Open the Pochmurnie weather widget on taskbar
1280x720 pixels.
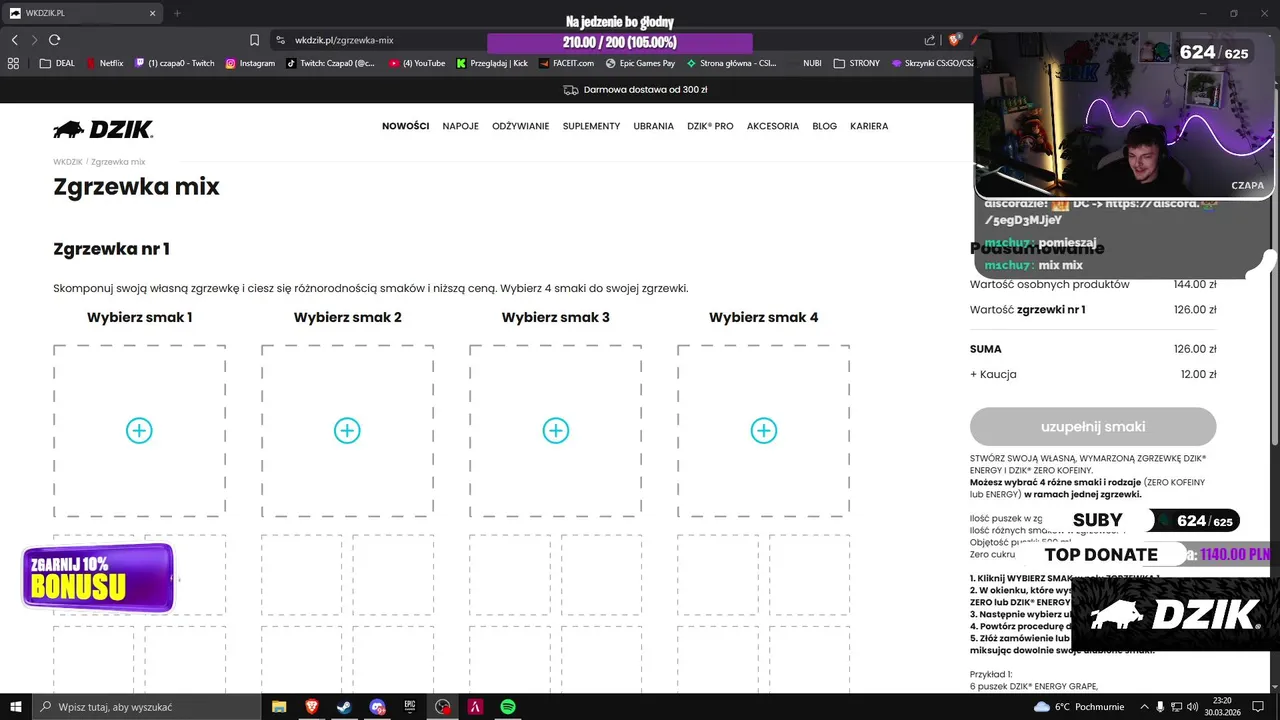[1081, 707]
